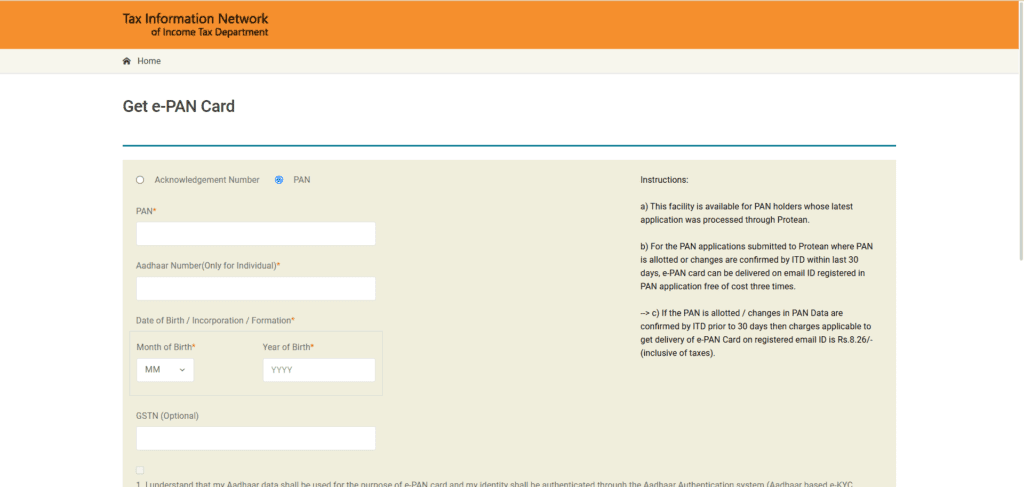
Task: Click the Date of Birth / Incorporation label
Action: pos(215,320)
